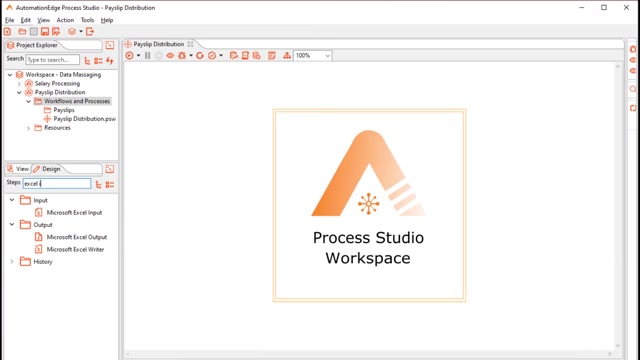640x360 pixels.
Task: Collapse the Workspace - Data Massaging node
Action: 10,75
